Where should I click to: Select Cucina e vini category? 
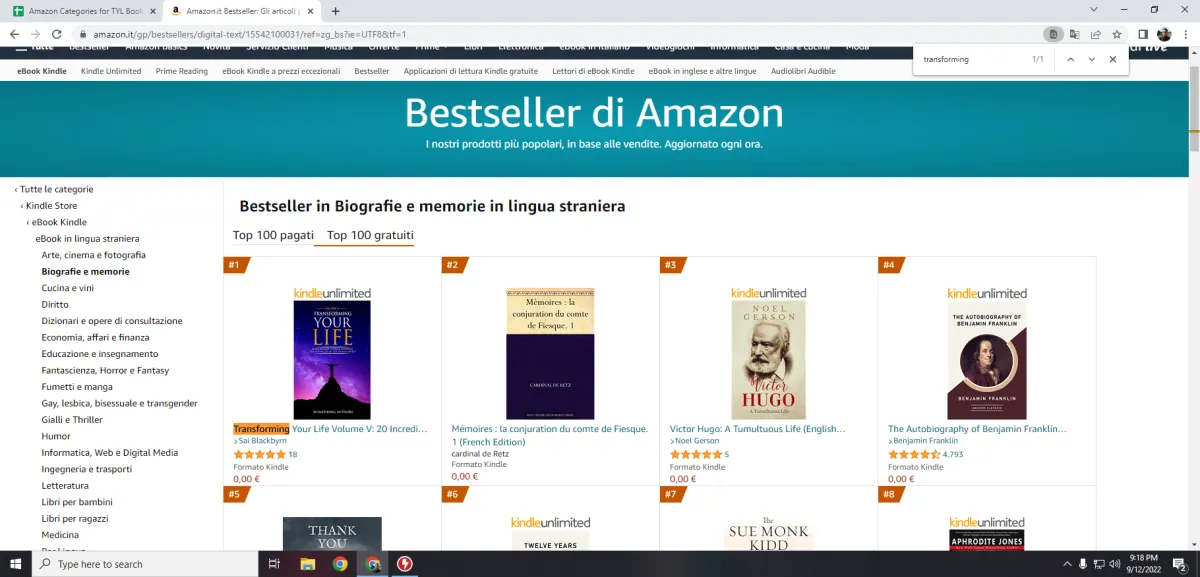[x=69, y=288]
